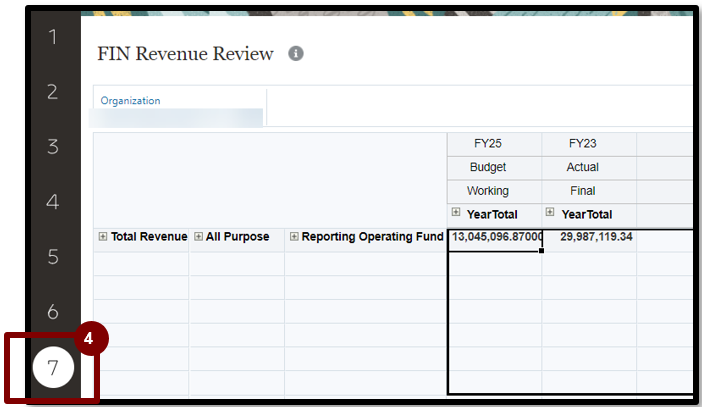Switch to sidebar tab 1
Viewport: 702px width, 407px height.
tap(53, 38)
